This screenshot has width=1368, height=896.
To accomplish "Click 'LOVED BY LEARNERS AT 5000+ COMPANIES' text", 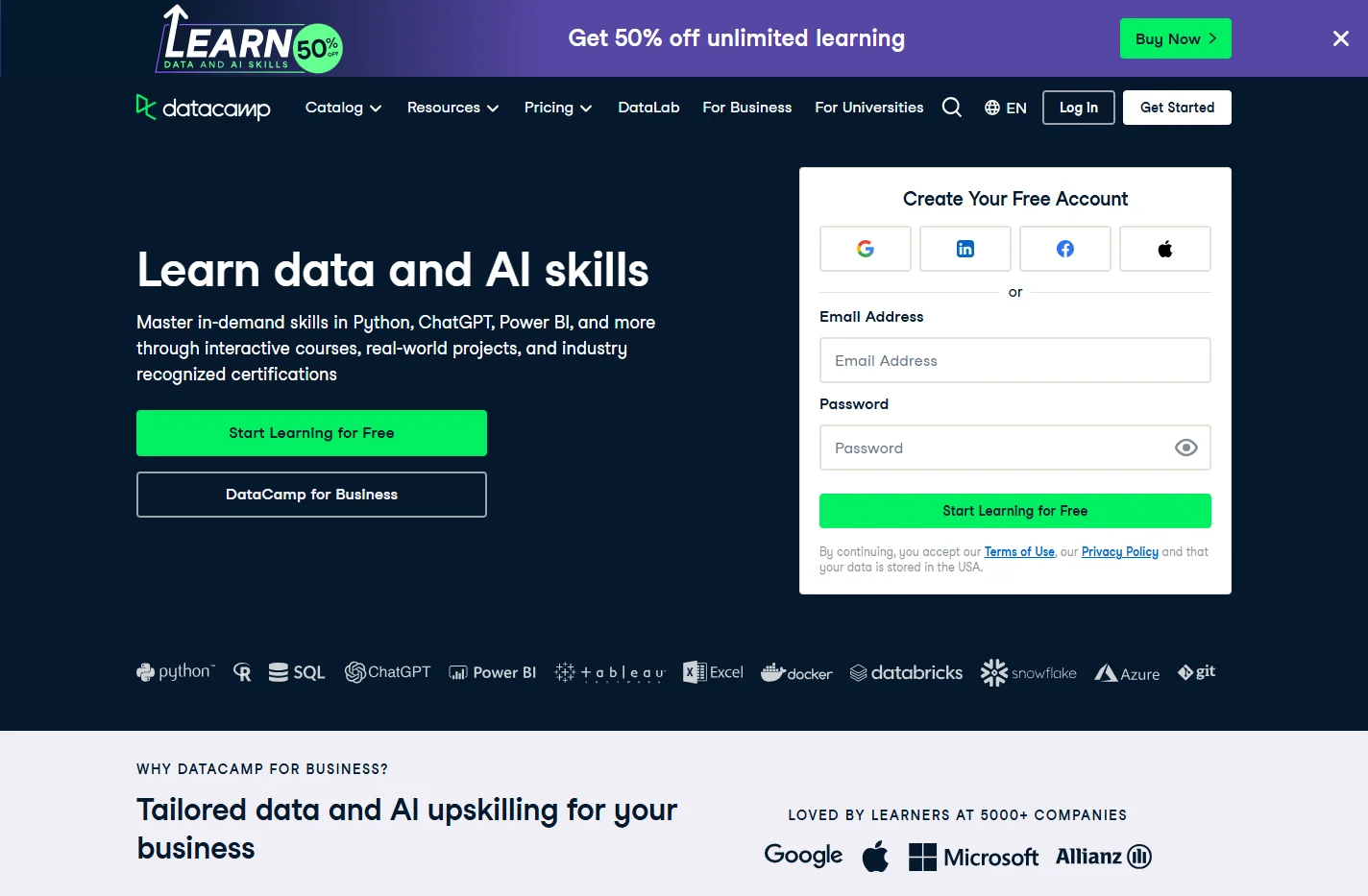I will pyautogui.click(x=958, y=815).
